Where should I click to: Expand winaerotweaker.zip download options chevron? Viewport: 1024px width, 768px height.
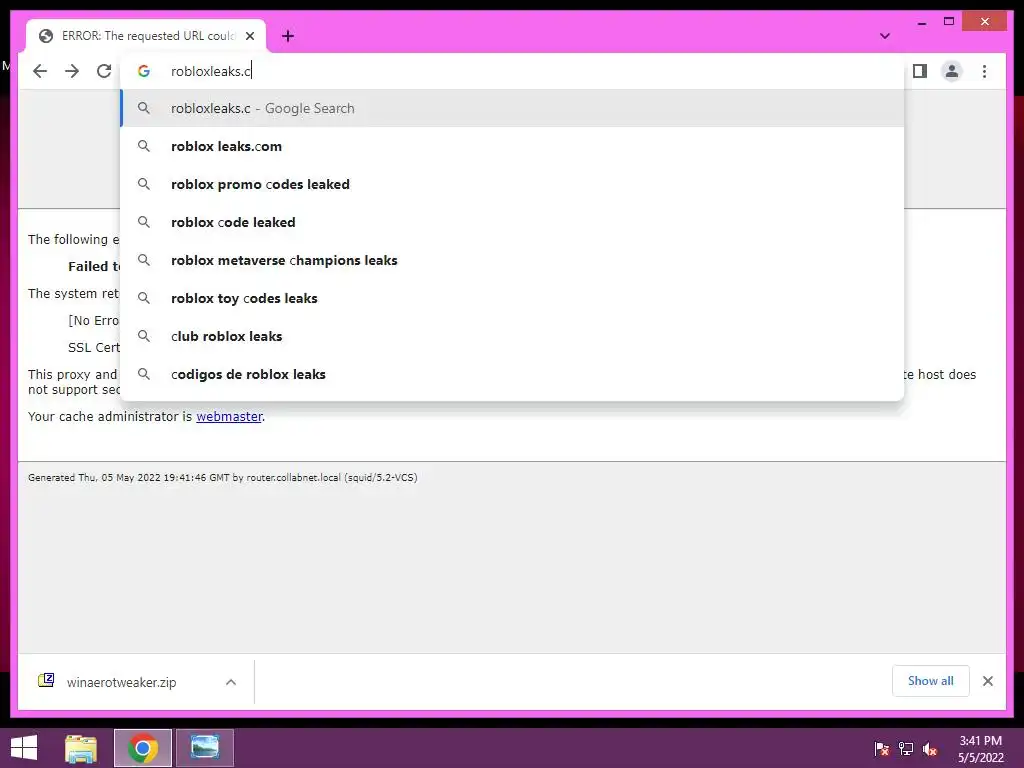(231, 682)
